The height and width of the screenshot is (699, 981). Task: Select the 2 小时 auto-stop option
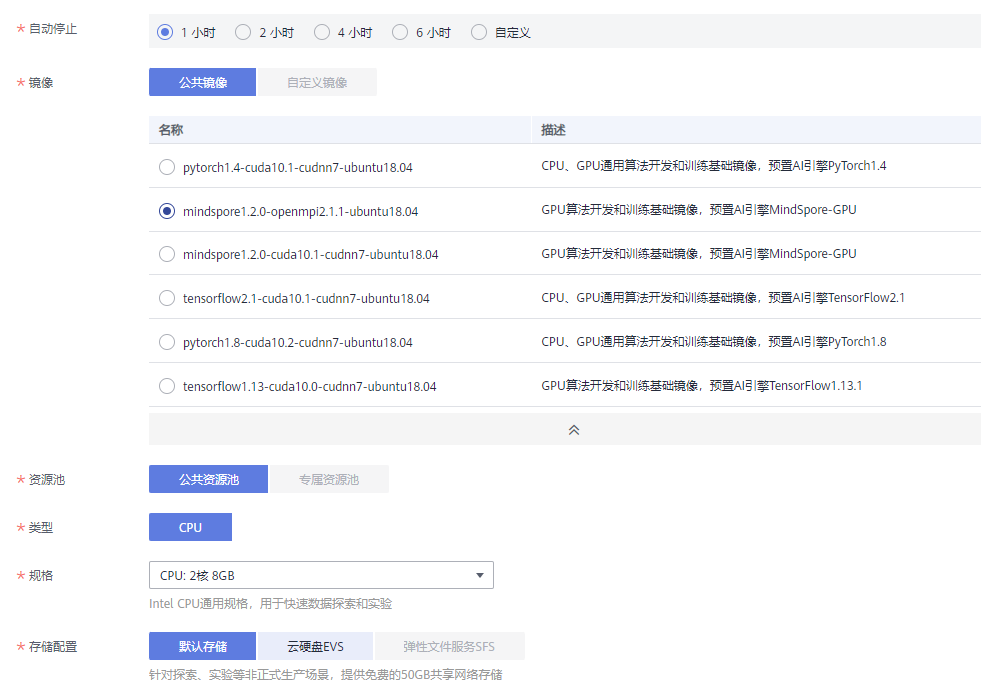(x=243, y=32)
